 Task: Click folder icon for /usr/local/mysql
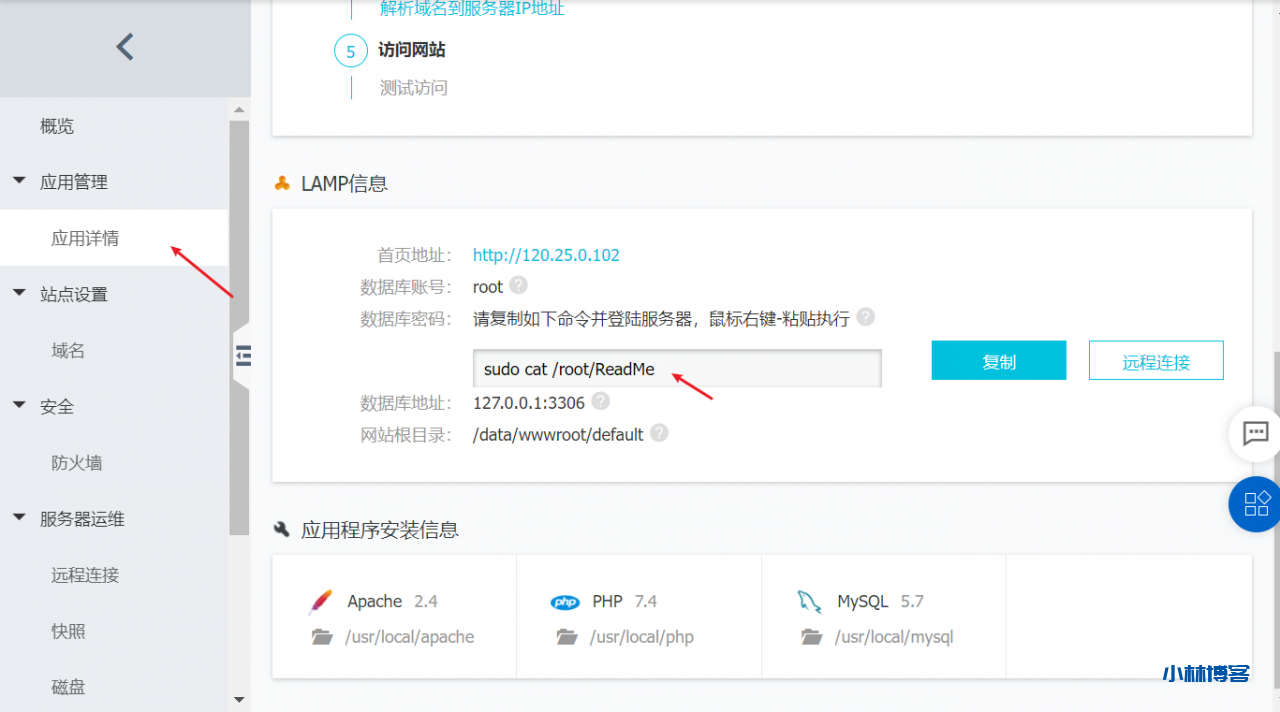812,636
